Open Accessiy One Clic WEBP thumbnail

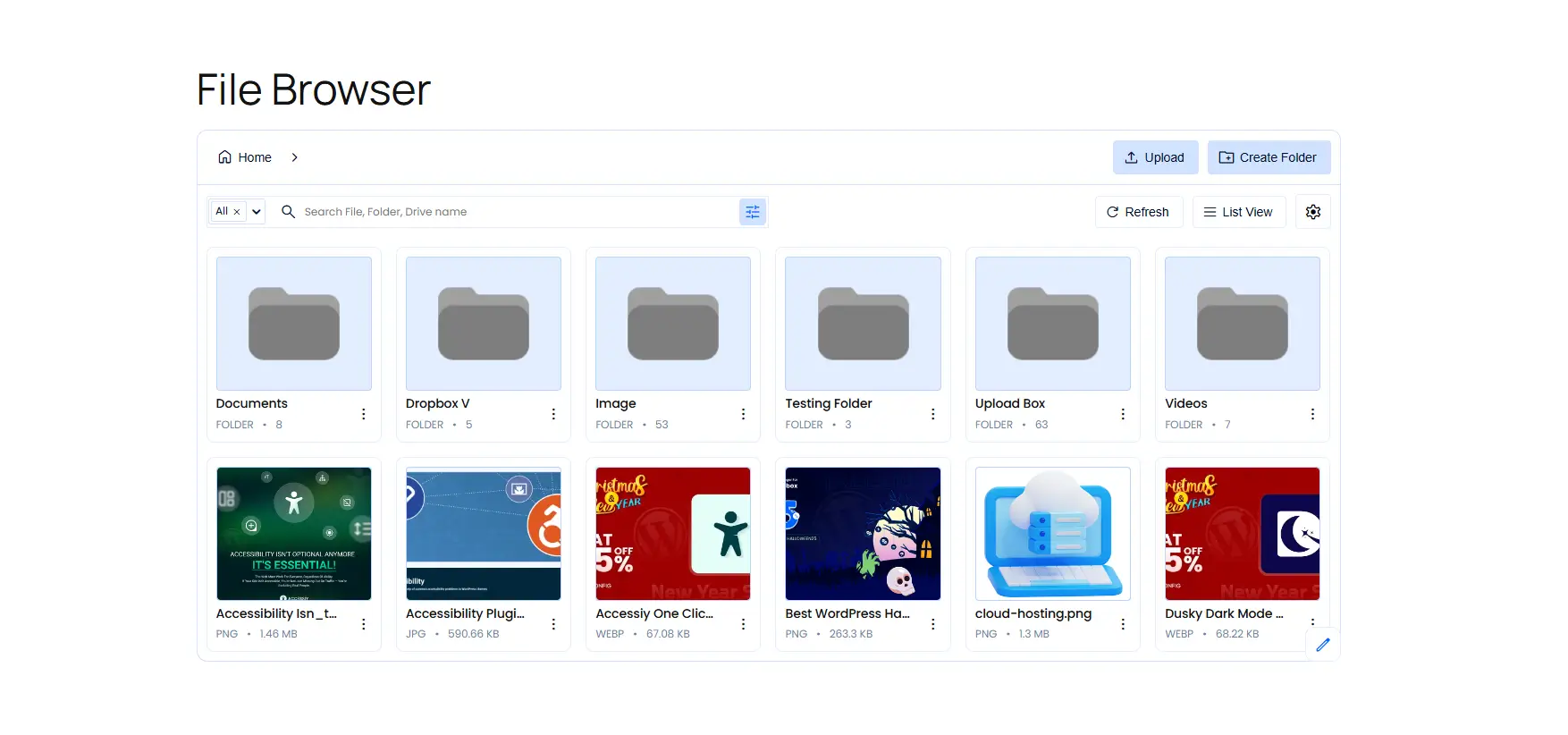click(x=673, y=534)
